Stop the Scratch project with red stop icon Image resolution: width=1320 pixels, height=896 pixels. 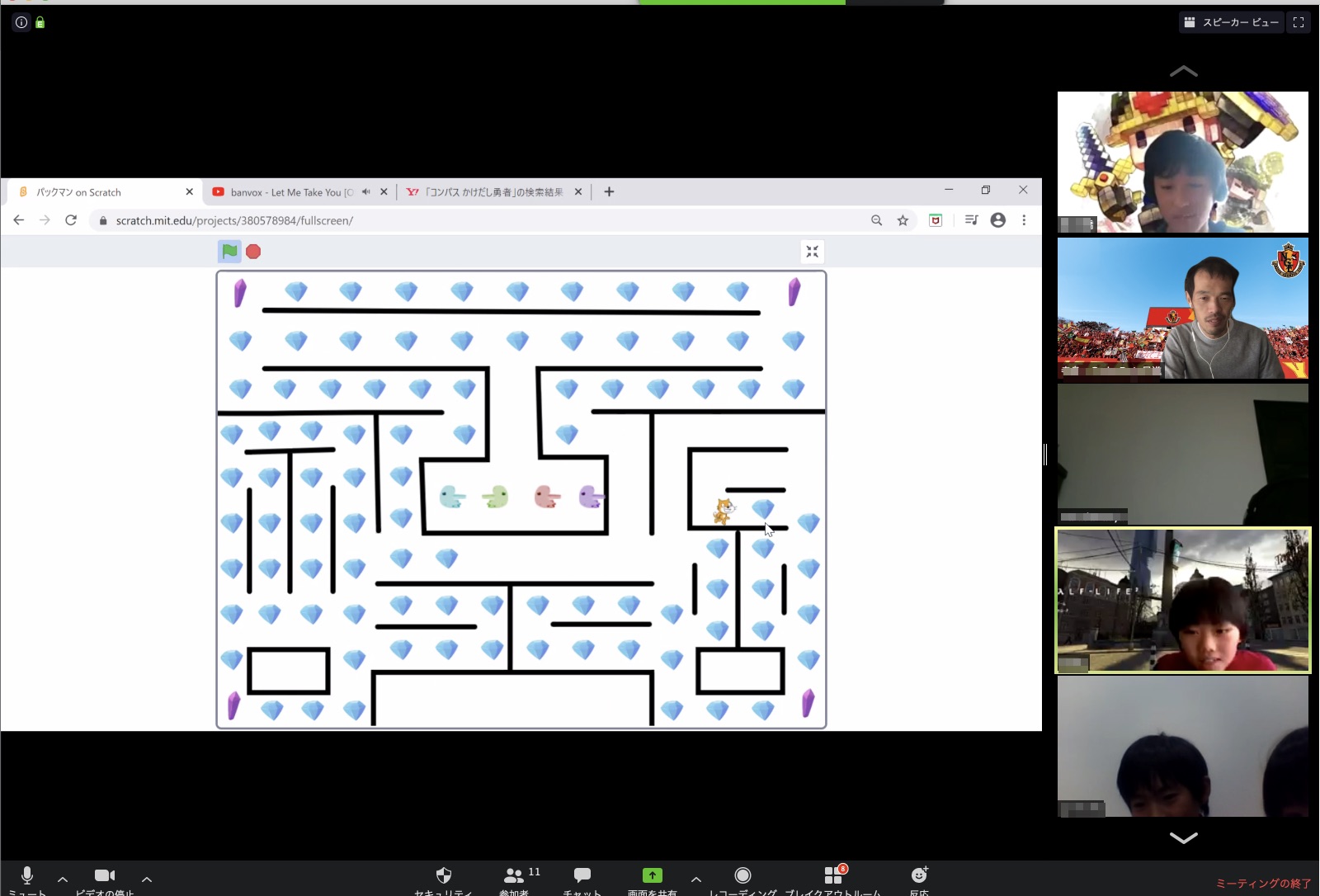[x=253, y=252]
